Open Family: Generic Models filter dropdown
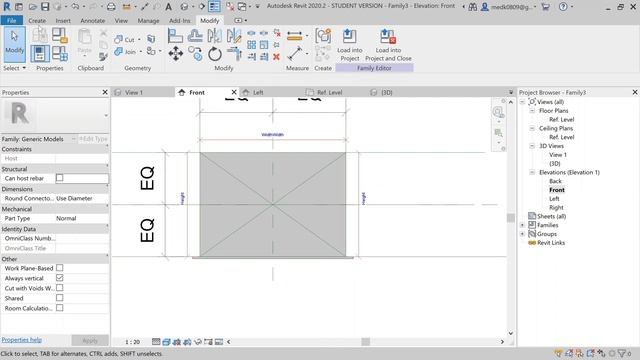 (74, 139)
